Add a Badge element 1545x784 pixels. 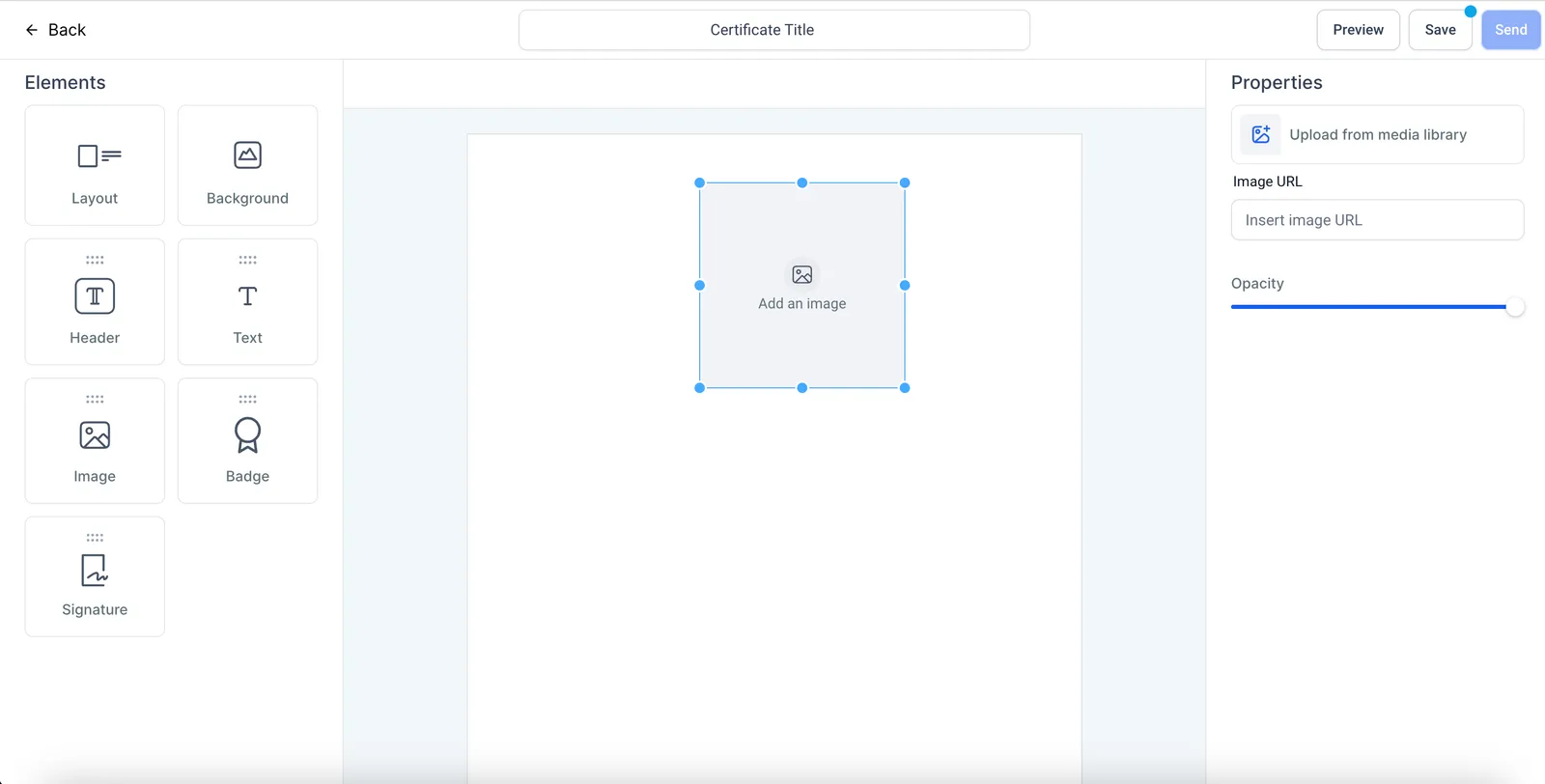[x=247, y=440]
